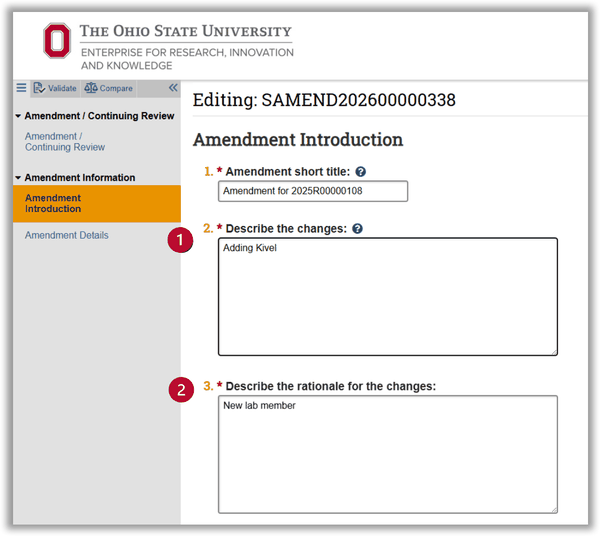Collapse the sidebar with double-chevron icon

(173, 88)
